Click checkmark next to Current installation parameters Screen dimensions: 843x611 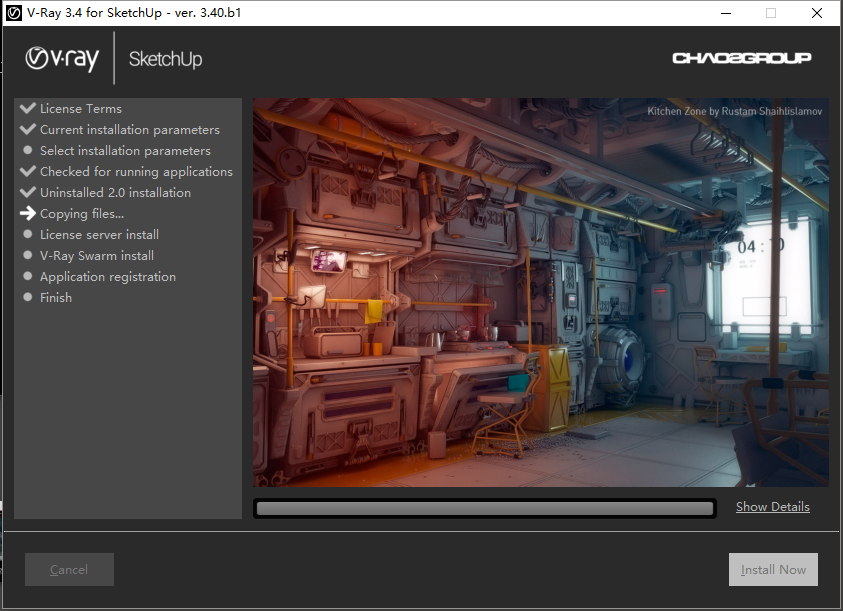[28, 129]
